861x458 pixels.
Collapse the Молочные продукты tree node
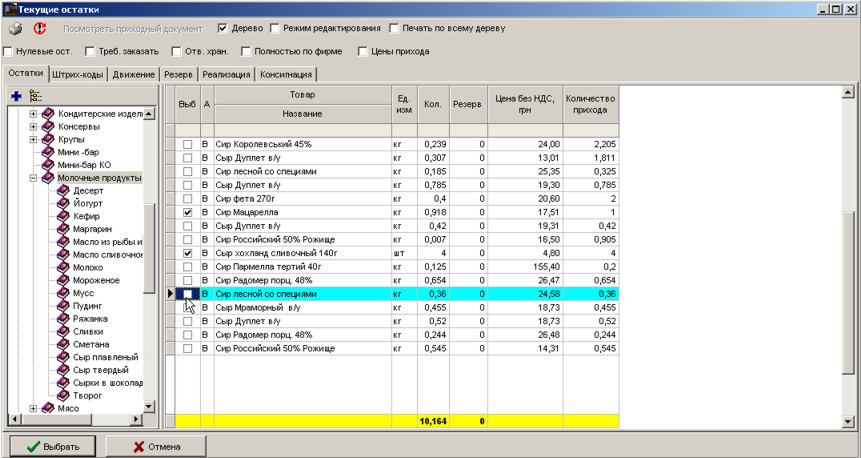33,178
